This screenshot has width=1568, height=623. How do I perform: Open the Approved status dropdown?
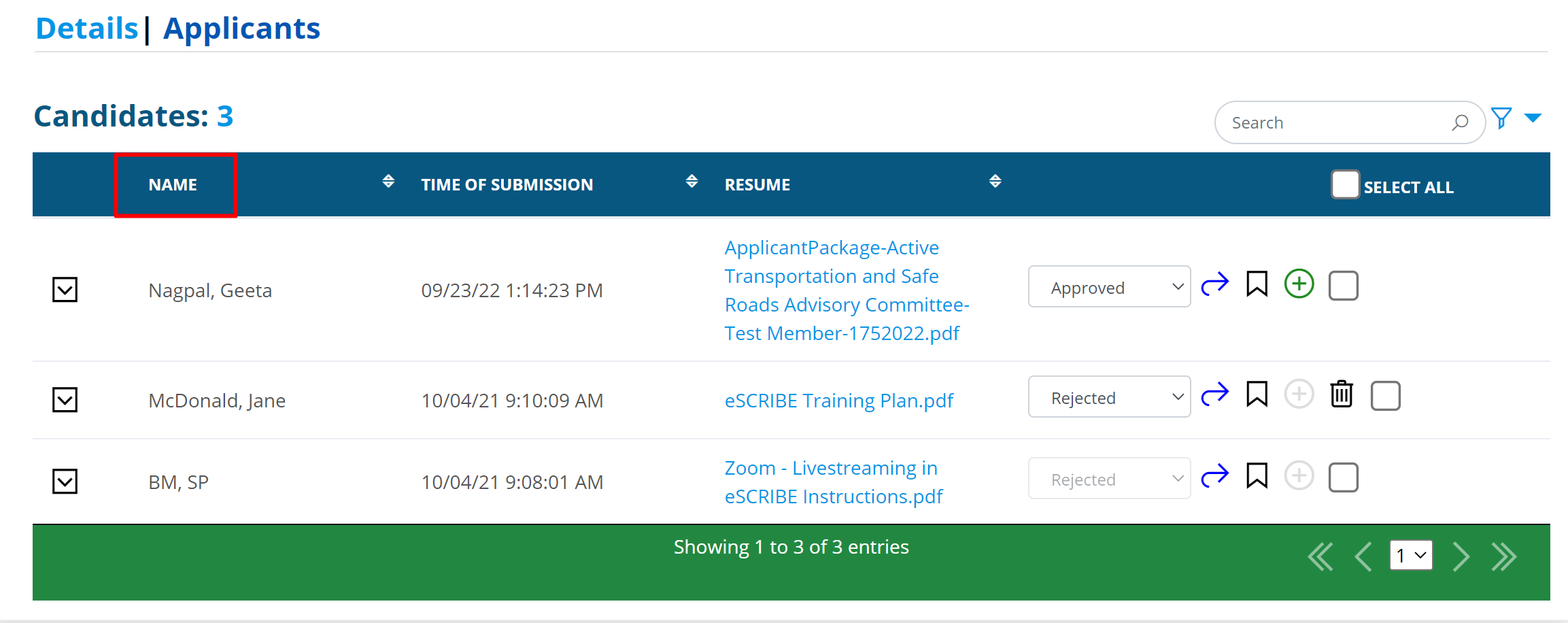point(1109,287)
